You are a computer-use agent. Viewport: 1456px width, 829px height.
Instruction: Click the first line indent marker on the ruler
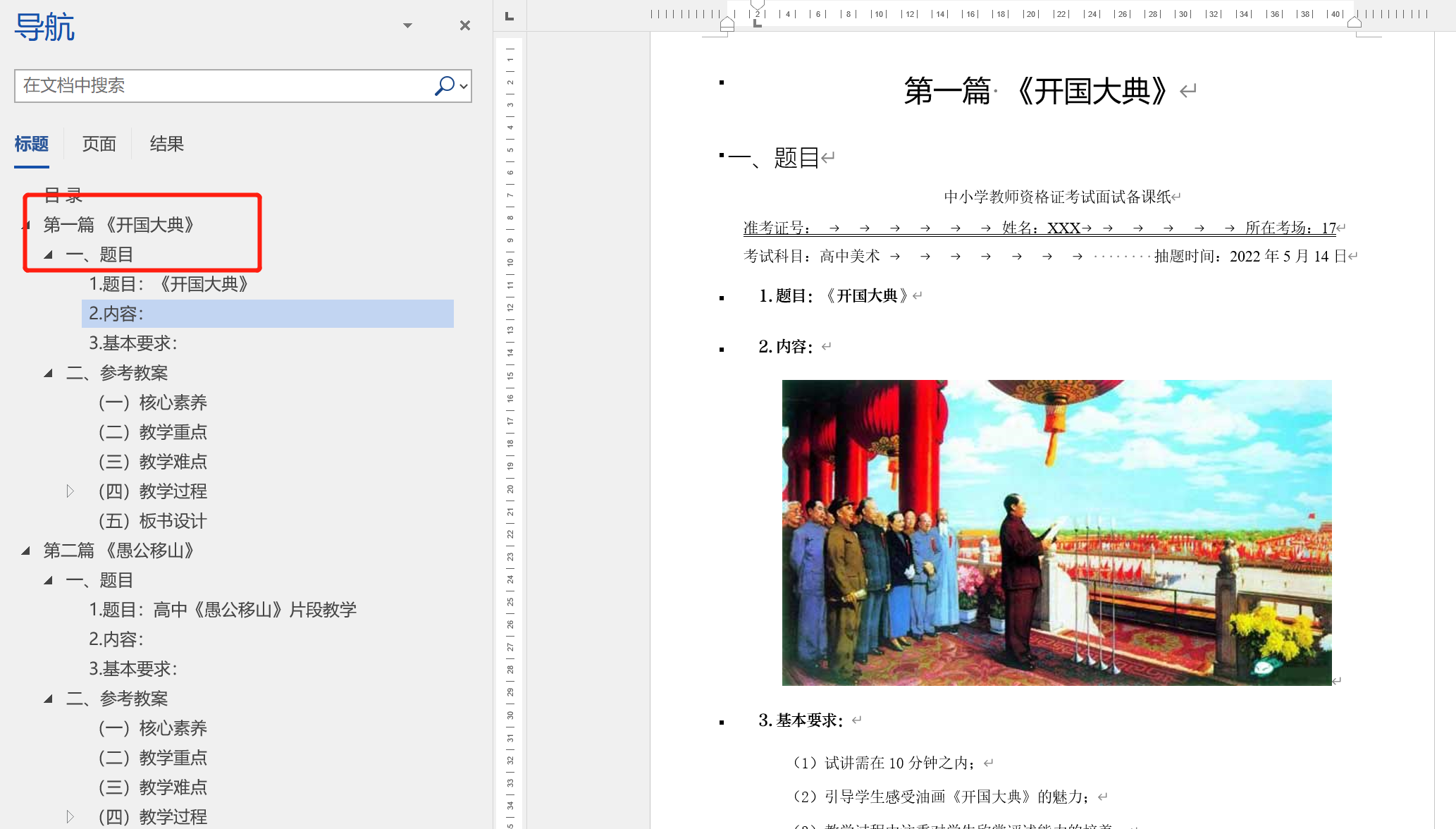[758, 4]
